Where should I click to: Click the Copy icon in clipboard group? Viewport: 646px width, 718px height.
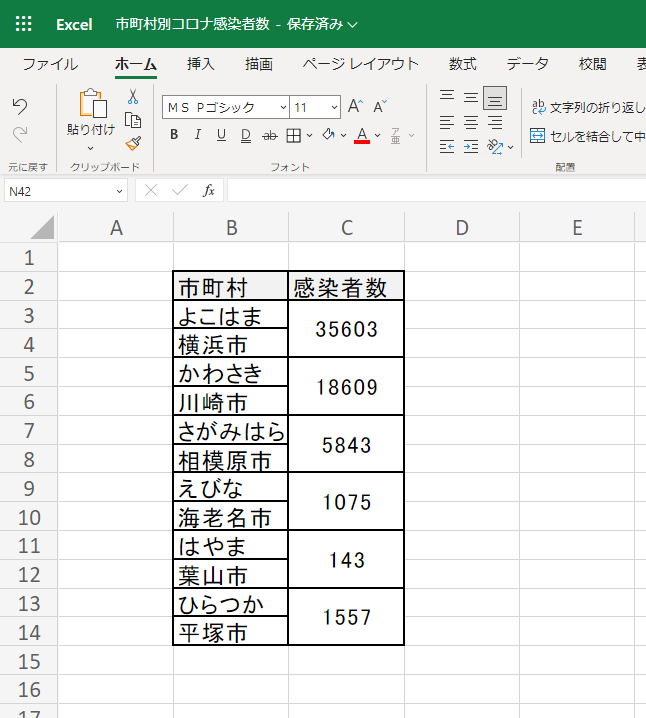click(132, 120)
